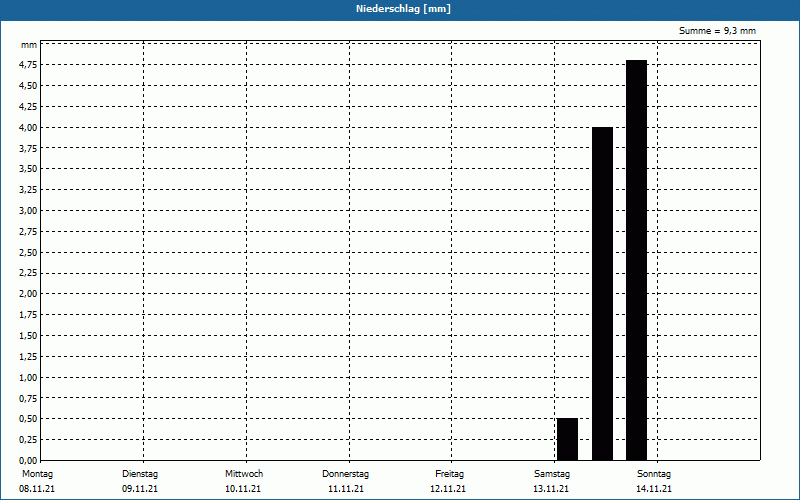Screen dimensions: 800x500
Task: Click the 1,25 axis value
Action: [x=28, y=357]
